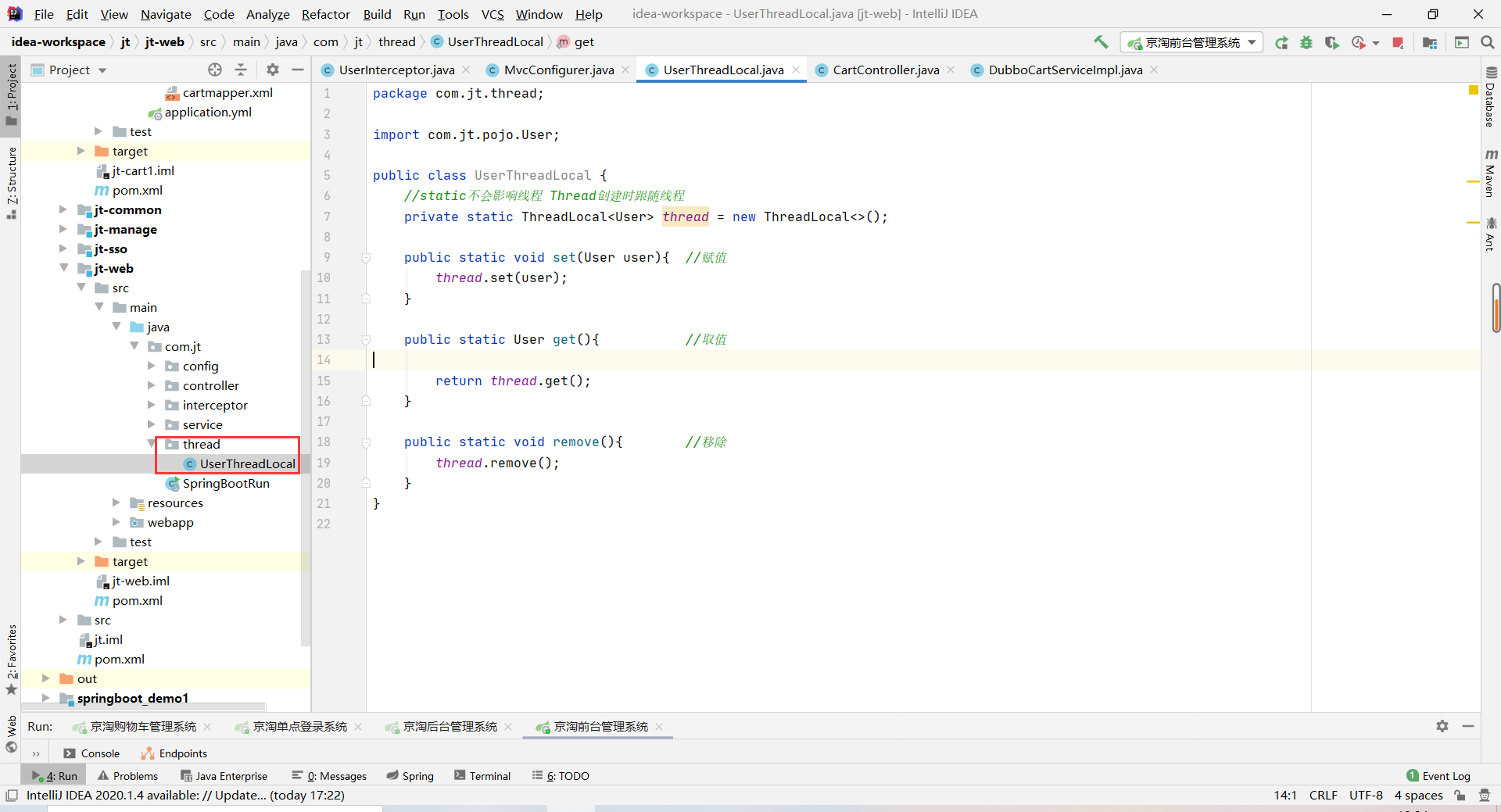
Task: Click the locate/scroll from source target icon
Action: point(215,70)
